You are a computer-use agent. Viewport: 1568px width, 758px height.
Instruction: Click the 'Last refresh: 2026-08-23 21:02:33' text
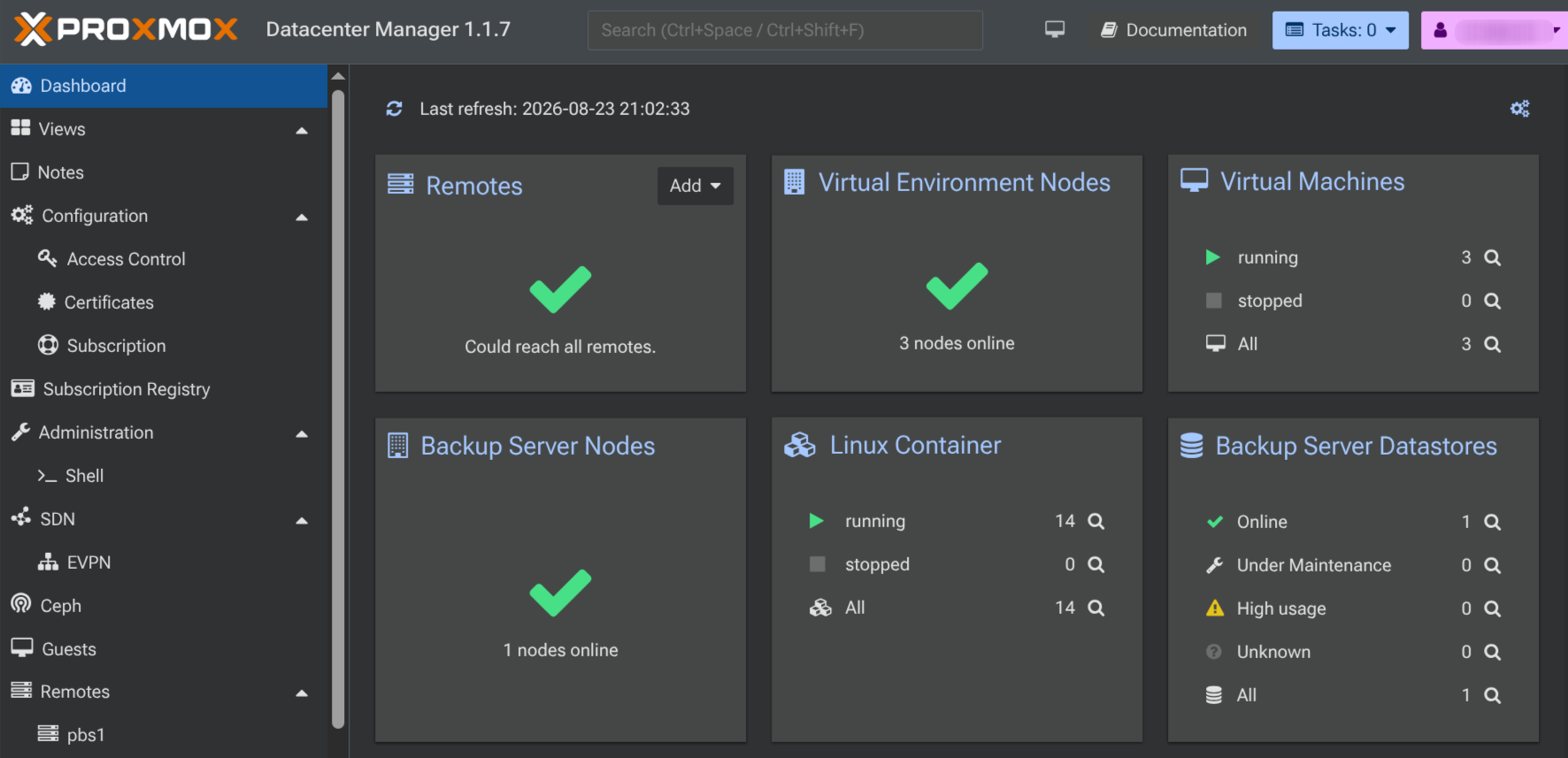(555, 109)
